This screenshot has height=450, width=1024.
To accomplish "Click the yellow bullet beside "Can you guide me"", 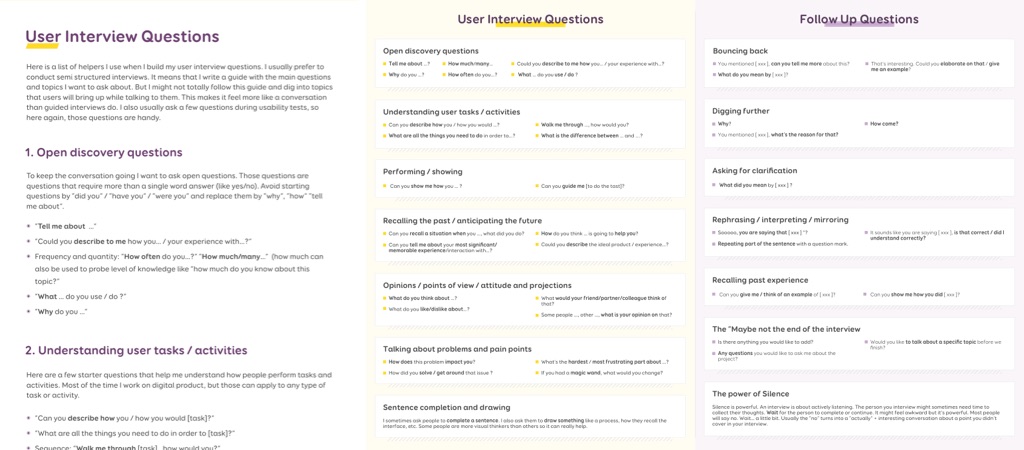I will pyautogui.click(x=537, y=186).
